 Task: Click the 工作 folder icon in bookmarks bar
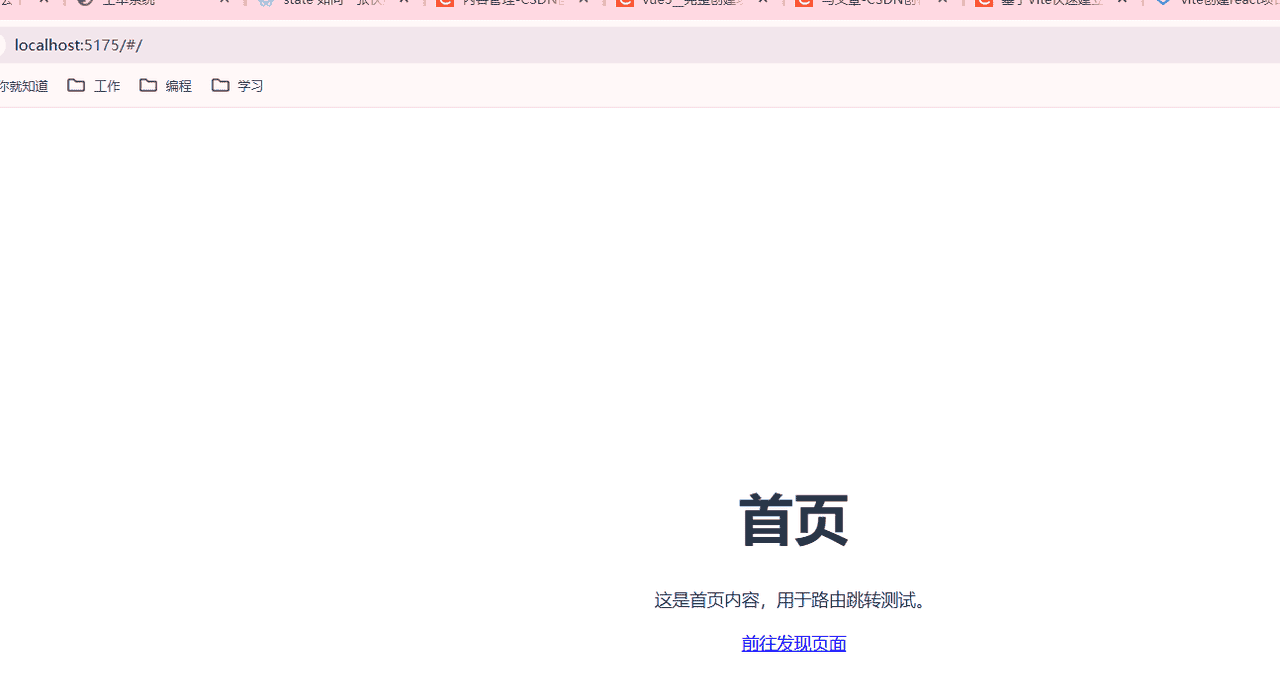coord(76,85)
